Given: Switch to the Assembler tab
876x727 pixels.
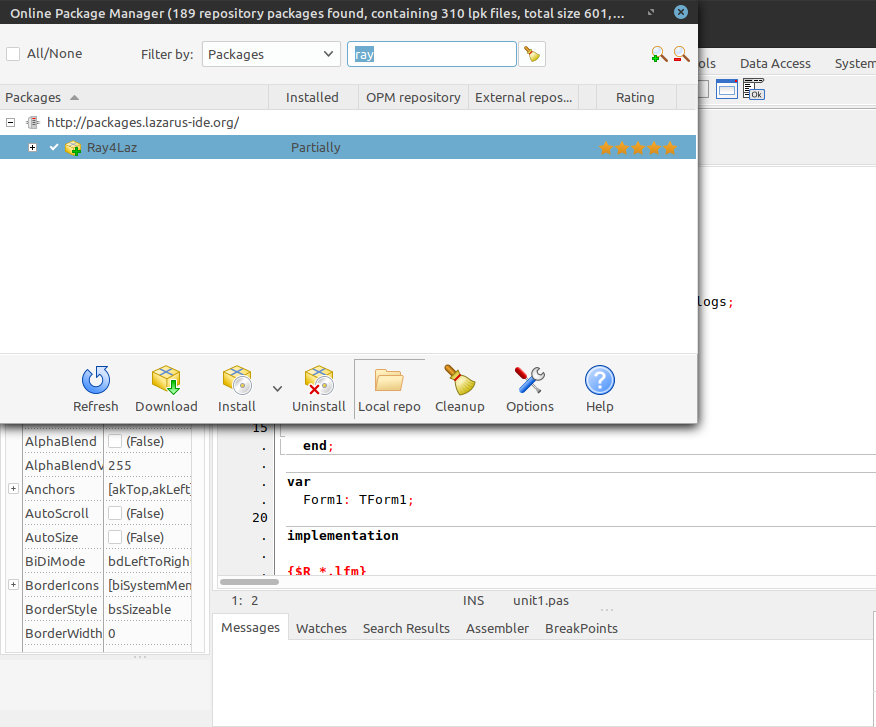Looking at the screenshot, I should coord(497,629).
